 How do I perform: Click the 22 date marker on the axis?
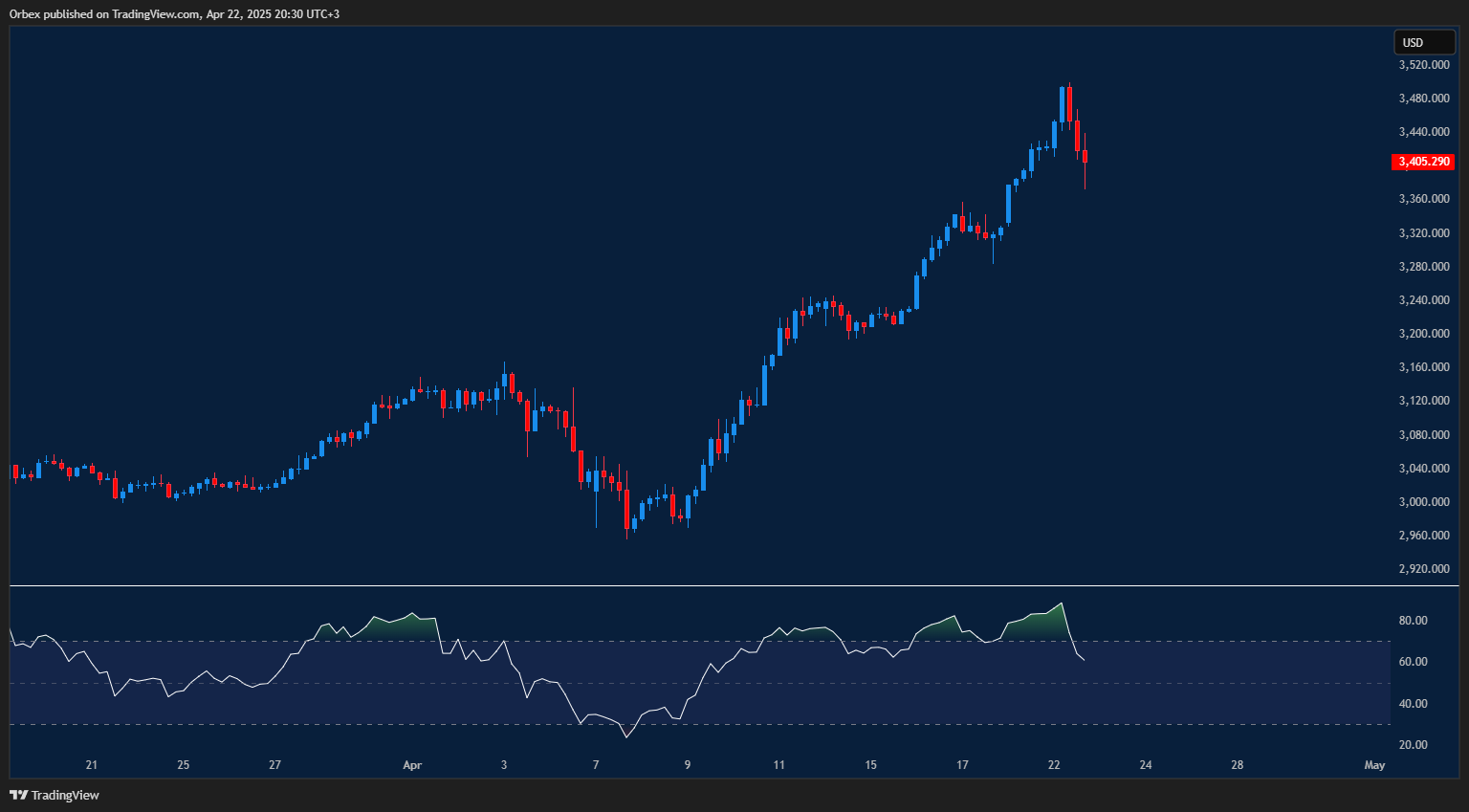(1054, 765)
